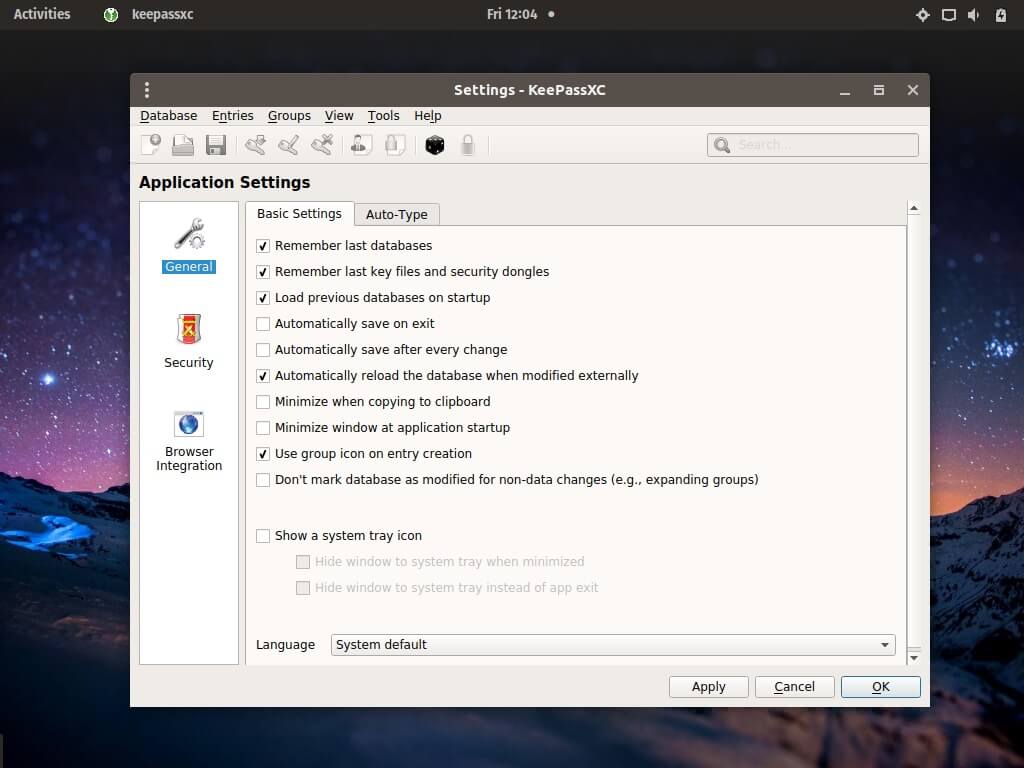
Task: Click the Copy username toolbar icon
Action: [361, 144]
